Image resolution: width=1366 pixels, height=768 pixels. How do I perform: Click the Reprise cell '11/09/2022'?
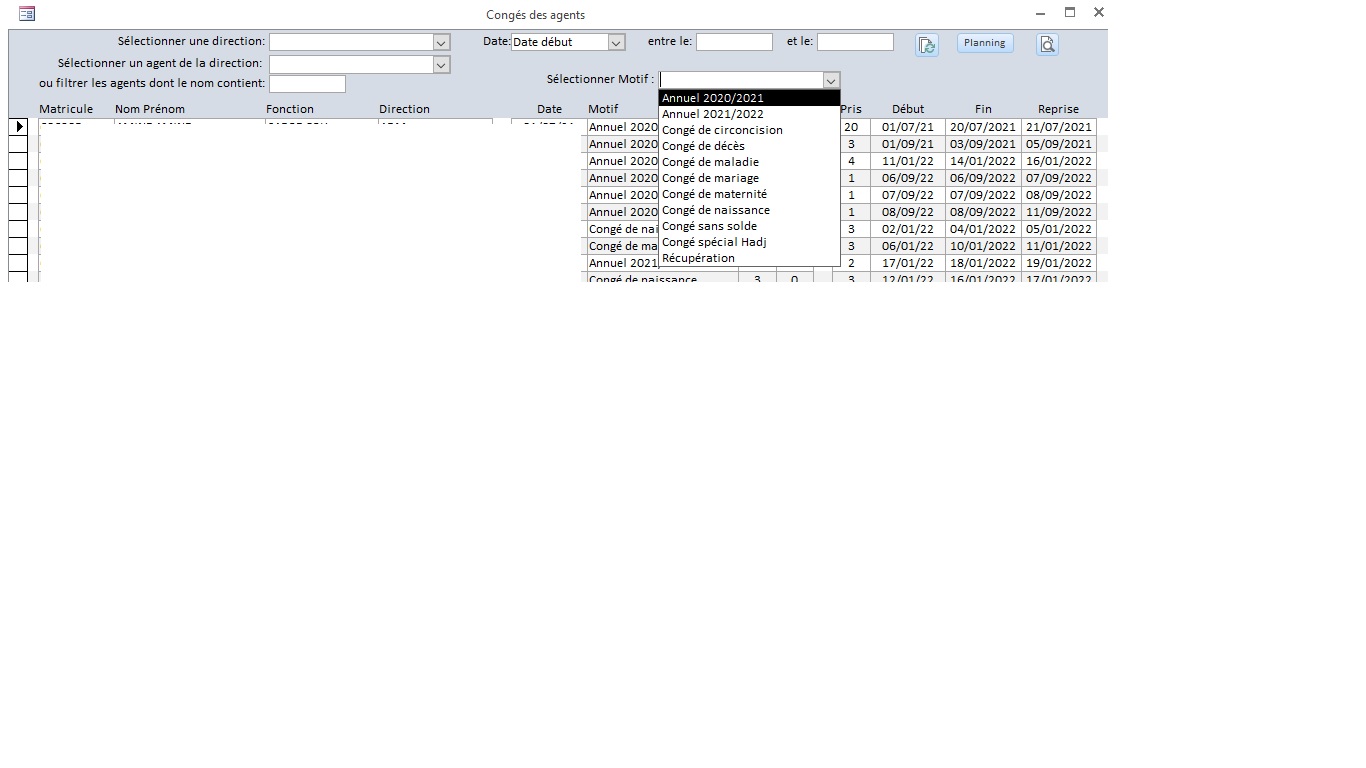point(1059,212)
